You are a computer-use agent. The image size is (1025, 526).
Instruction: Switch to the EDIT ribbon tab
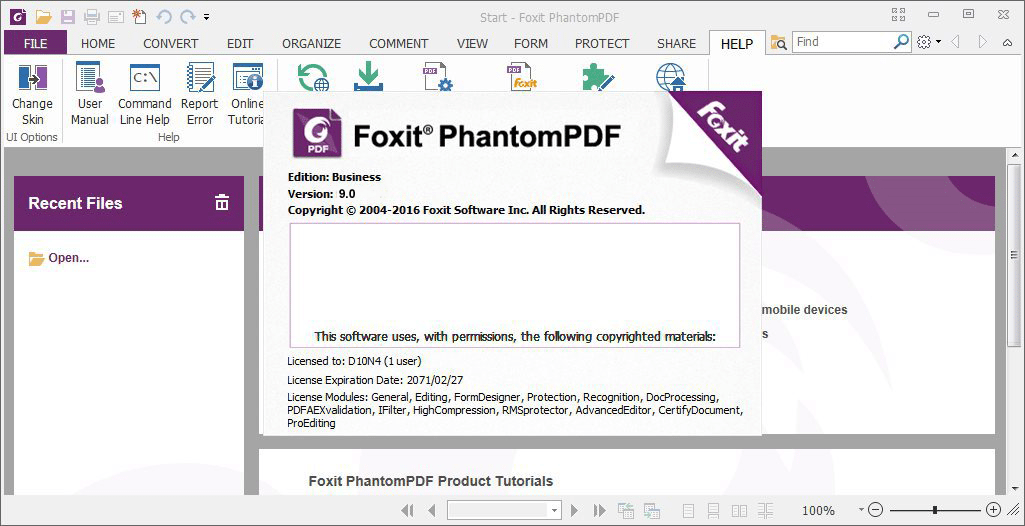[x=240, y=44]
